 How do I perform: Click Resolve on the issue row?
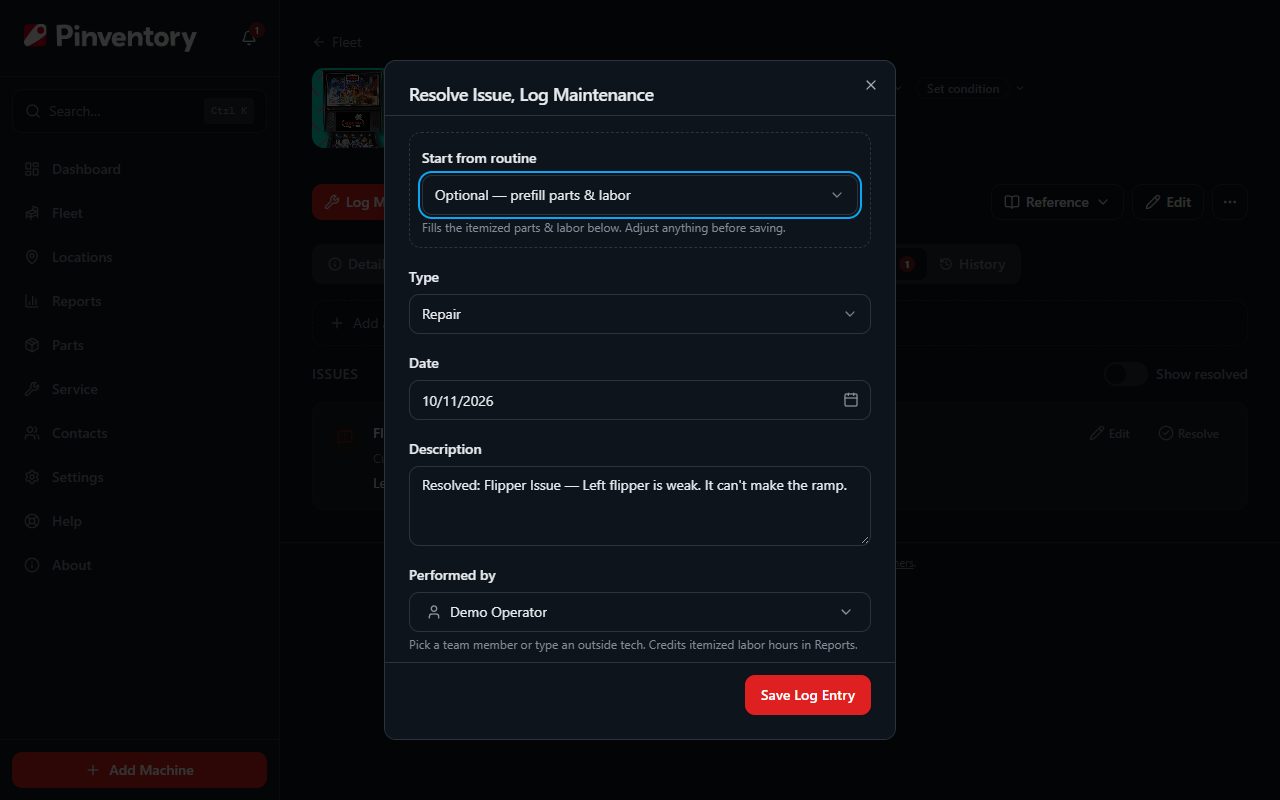1189,433
